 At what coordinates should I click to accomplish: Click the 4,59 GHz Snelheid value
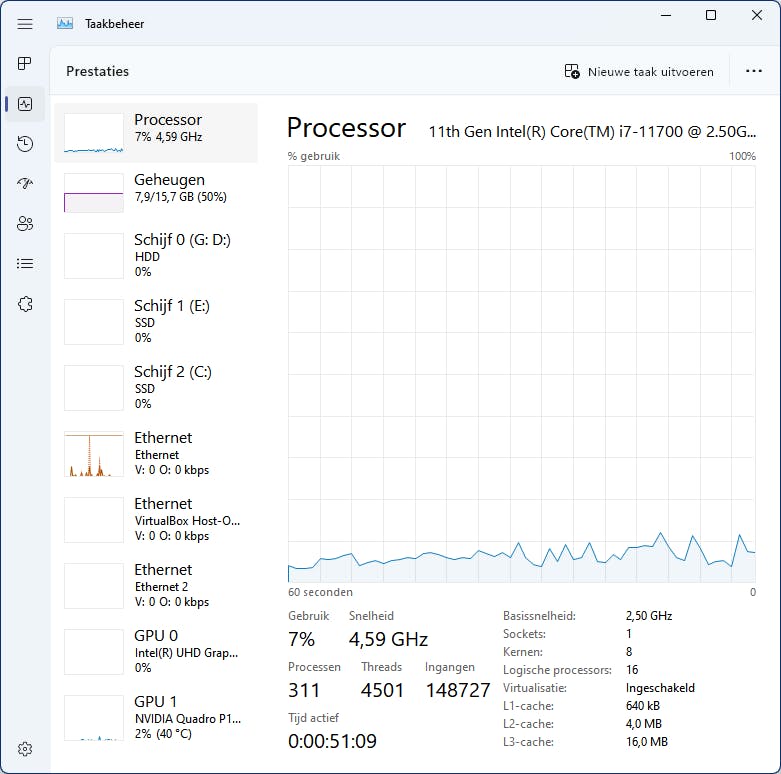(x=389, y=639)
